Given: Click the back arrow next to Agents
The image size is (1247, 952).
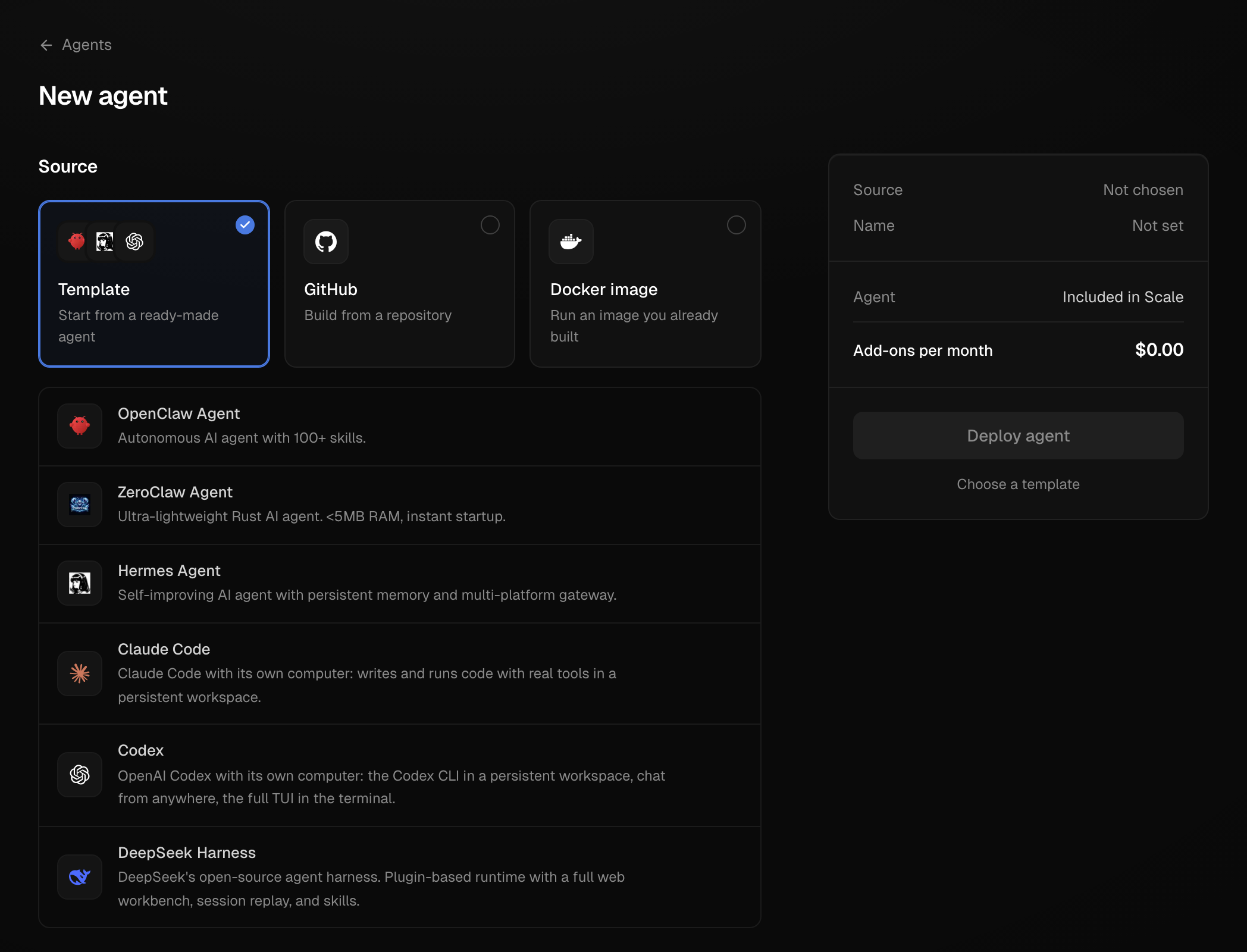Looking at the screenshot, I should point(46,45).
